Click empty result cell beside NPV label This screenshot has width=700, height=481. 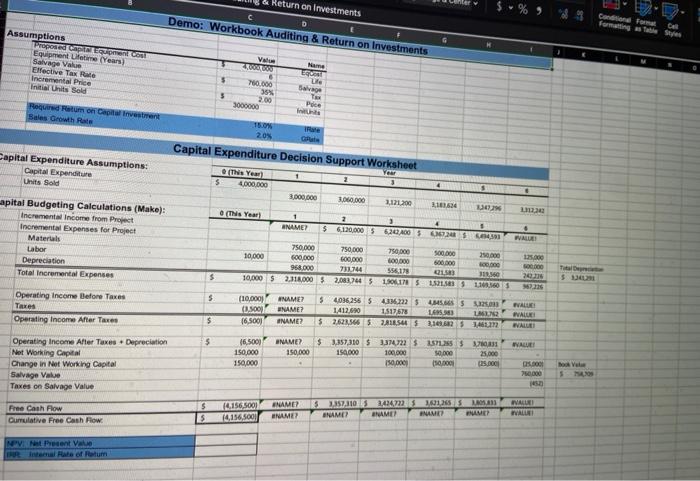[226, 439]
